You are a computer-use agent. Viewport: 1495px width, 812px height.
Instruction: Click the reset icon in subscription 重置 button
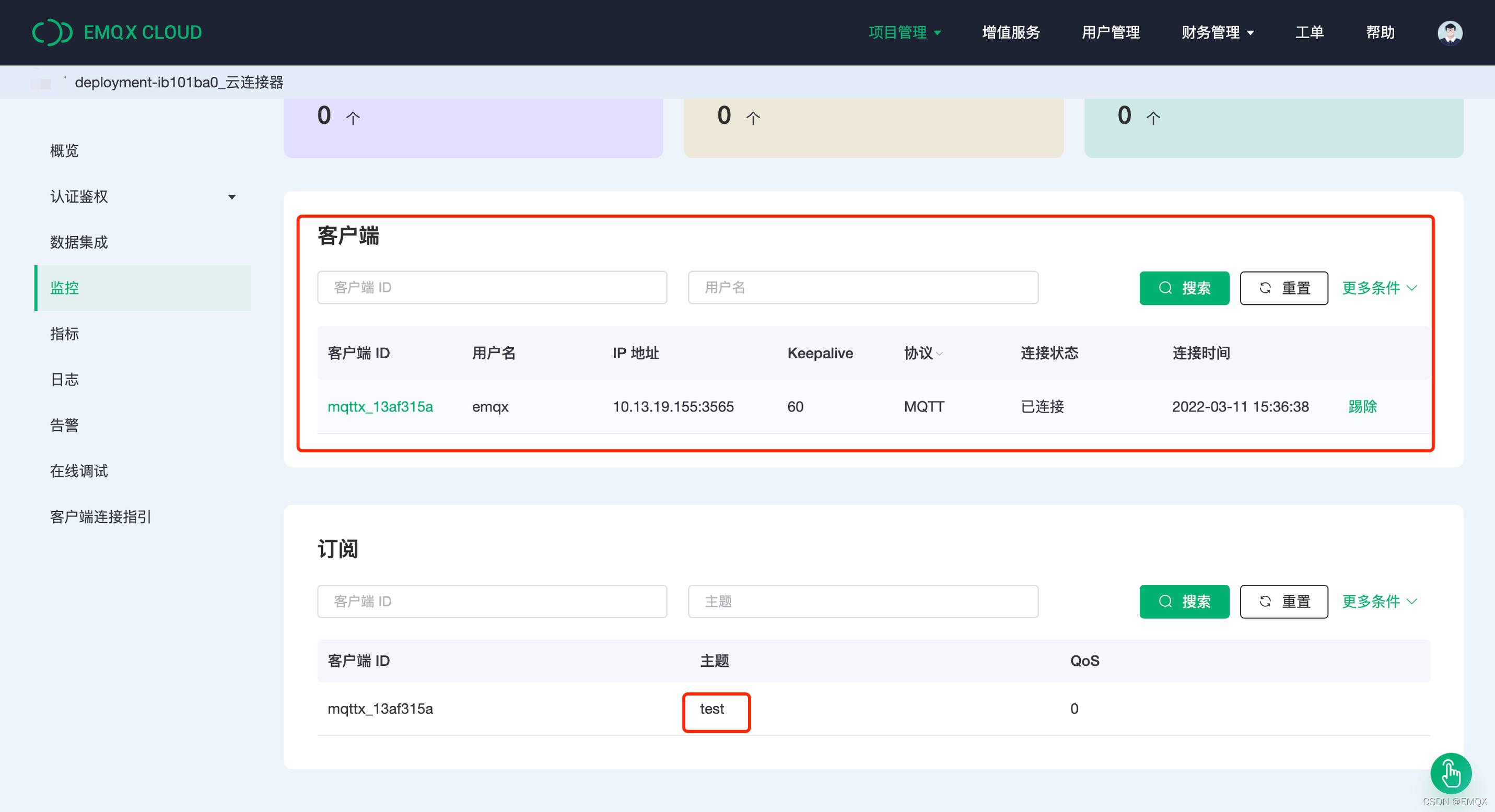pos(1265,602)
